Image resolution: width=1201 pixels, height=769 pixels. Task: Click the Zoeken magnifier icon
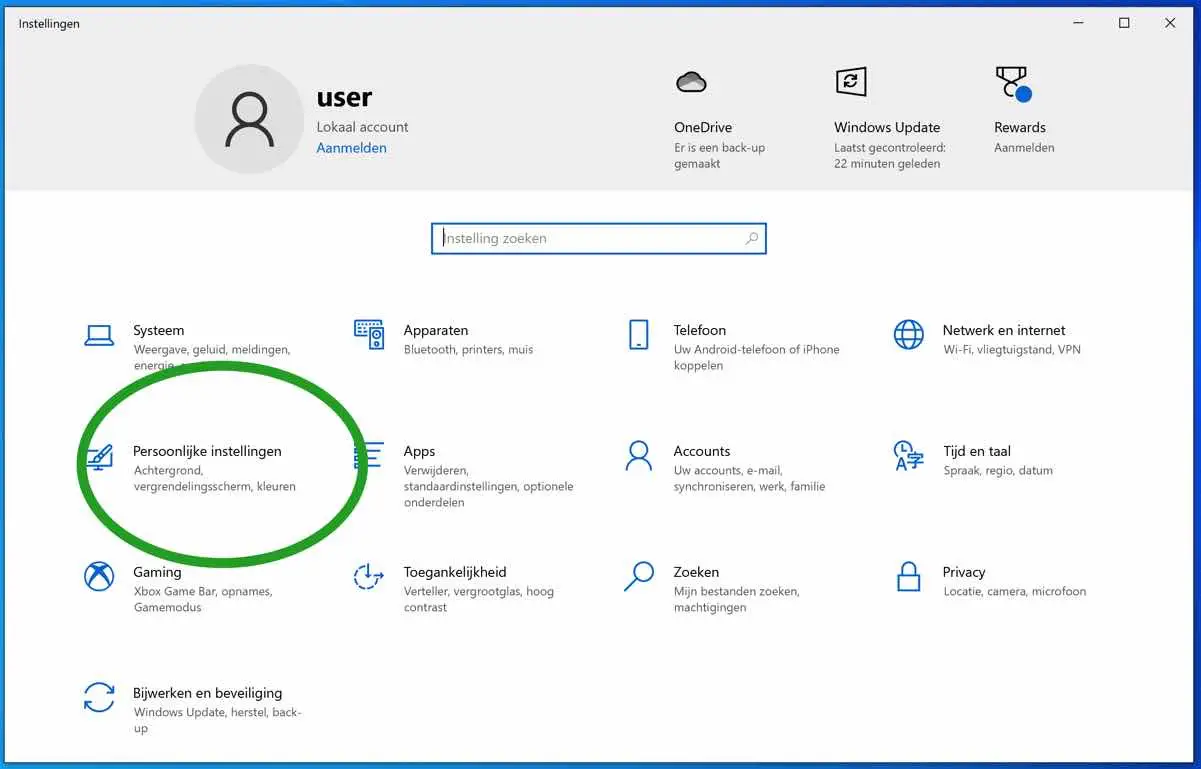[x=638, y=577]
